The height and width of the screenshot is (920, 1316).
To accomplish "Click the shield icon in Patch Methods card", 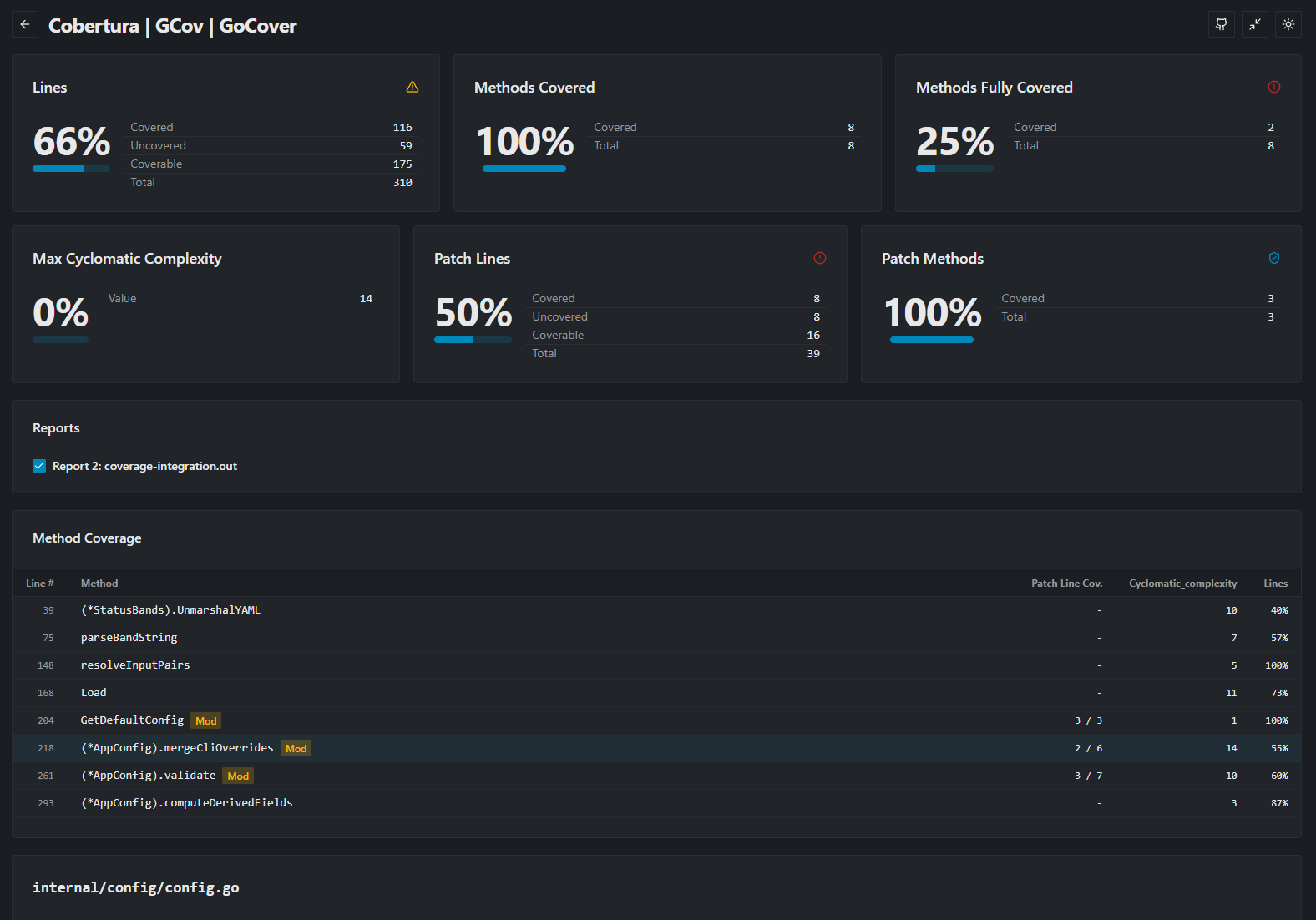I will click(1274, 258).
